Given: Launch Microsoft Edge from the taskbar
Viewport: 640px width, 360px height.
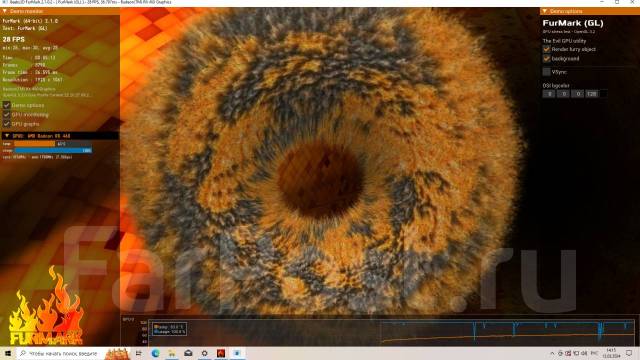Looking at the screenshot, I should [x=156, y=353].
